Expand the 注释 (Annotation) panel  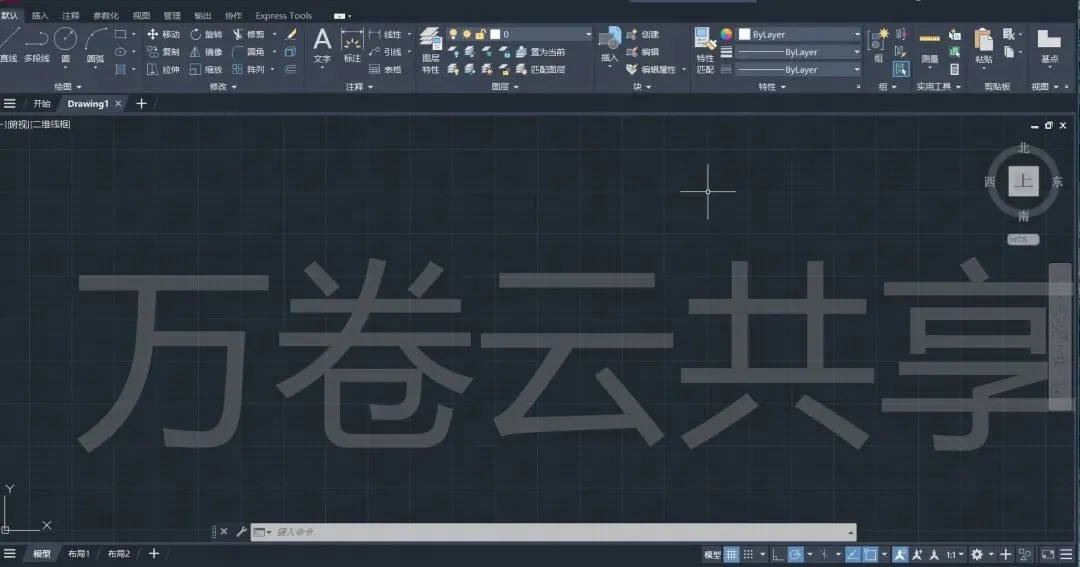pos(360,87)
